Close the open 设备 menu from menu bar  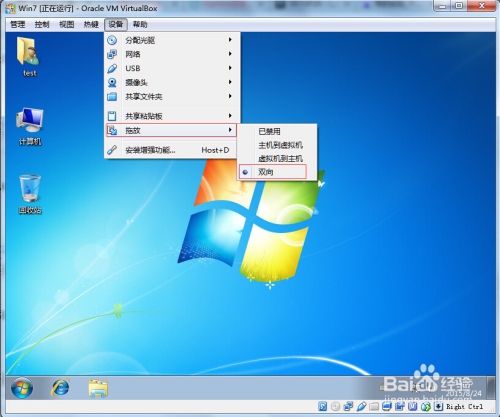tap(116, 24)
